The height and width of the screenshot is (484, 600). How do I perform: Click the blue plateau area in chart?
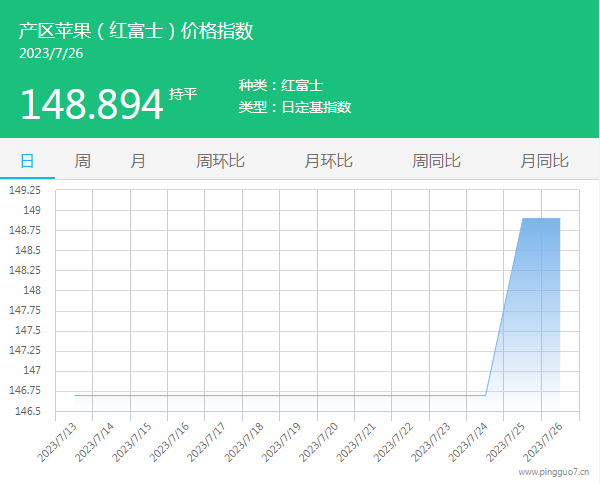point(540,300)
